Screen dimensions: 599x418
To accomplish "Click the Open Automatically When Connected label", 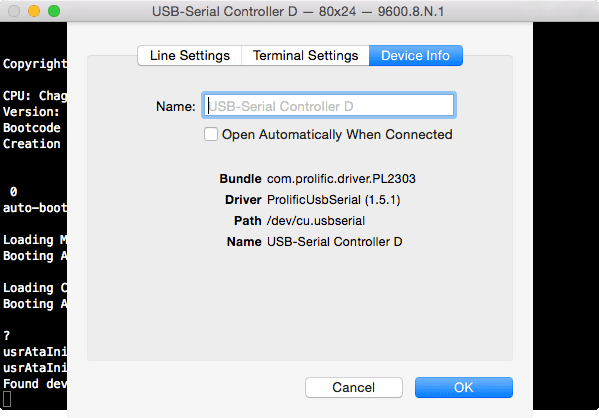I will (x=337, y=134).
